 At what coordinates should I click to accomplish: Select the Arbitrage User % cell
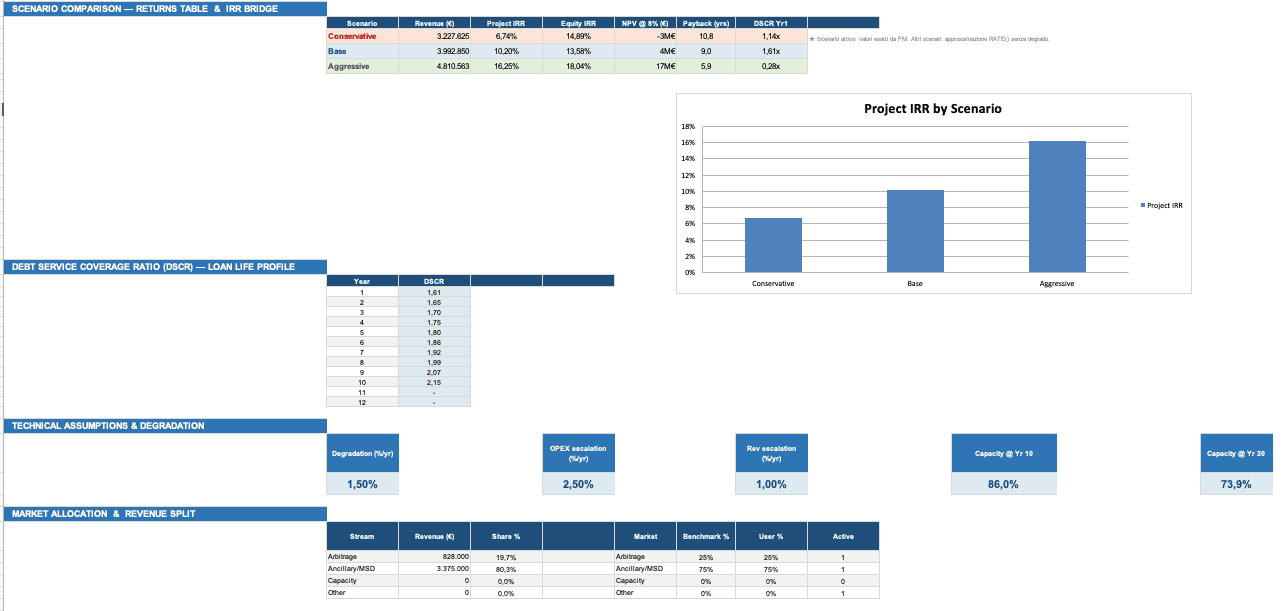pos(771,557)
